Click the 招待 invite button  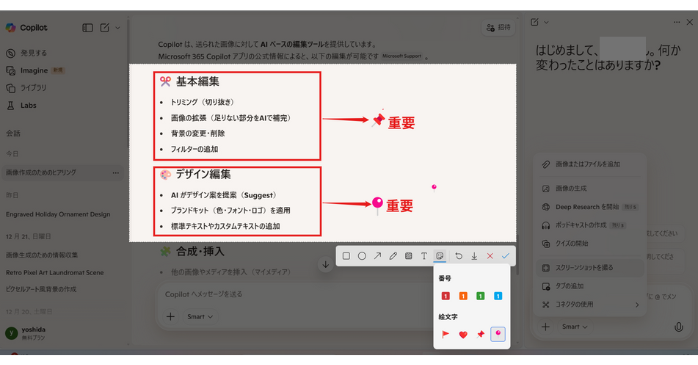tap(499, 28)
